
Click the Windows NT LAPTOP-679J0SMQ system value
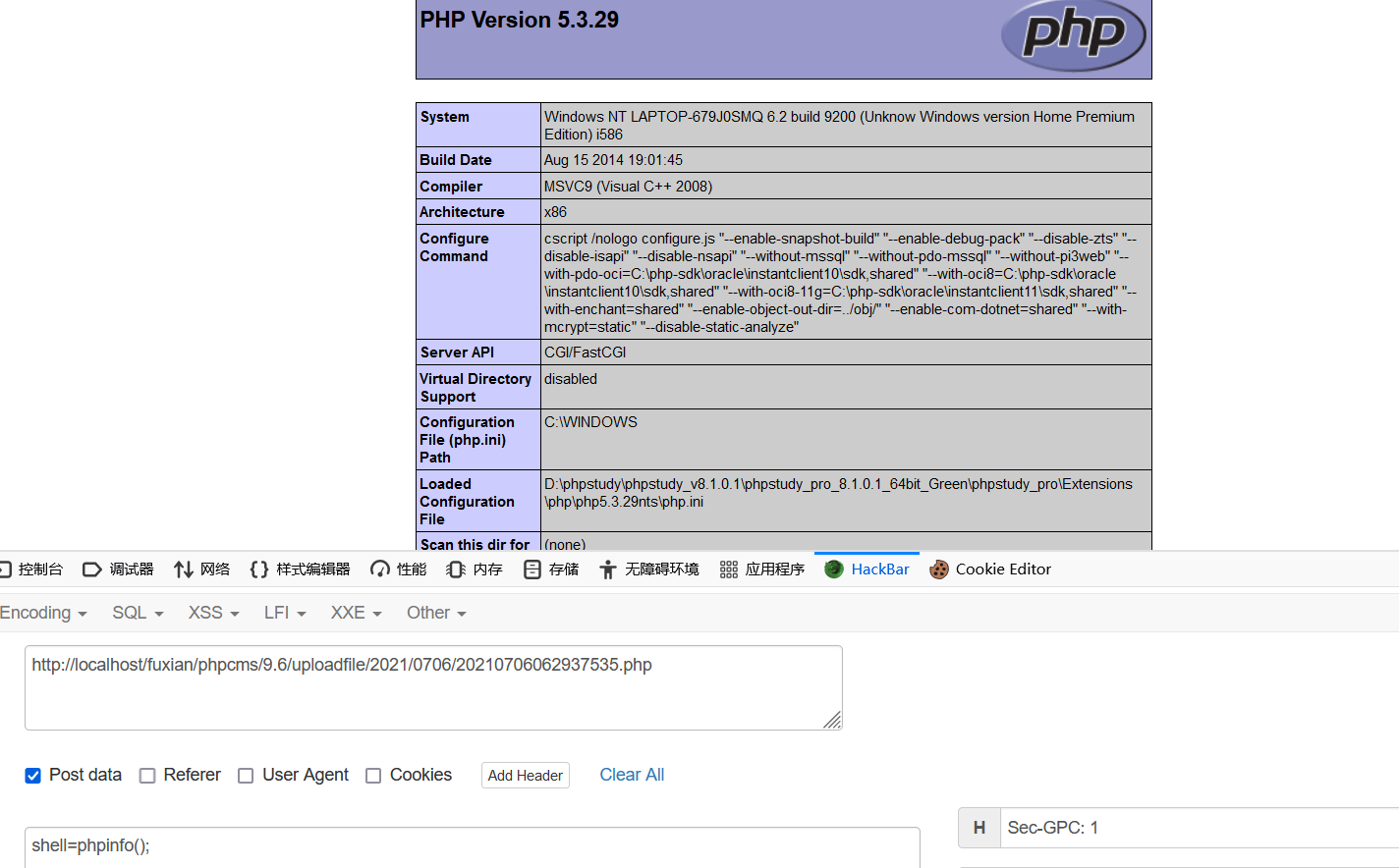pyautogui.click(x=839, y=126)
